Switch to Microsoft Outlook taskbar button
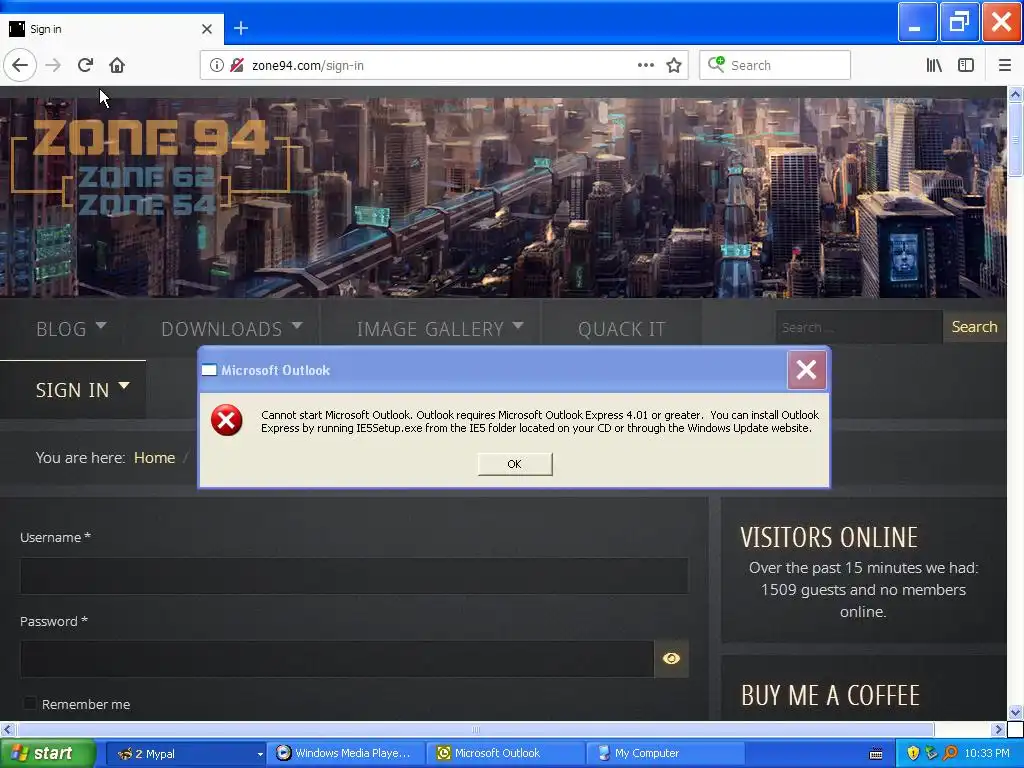Viewport: 1024px width, 768px height. [505, 754]
